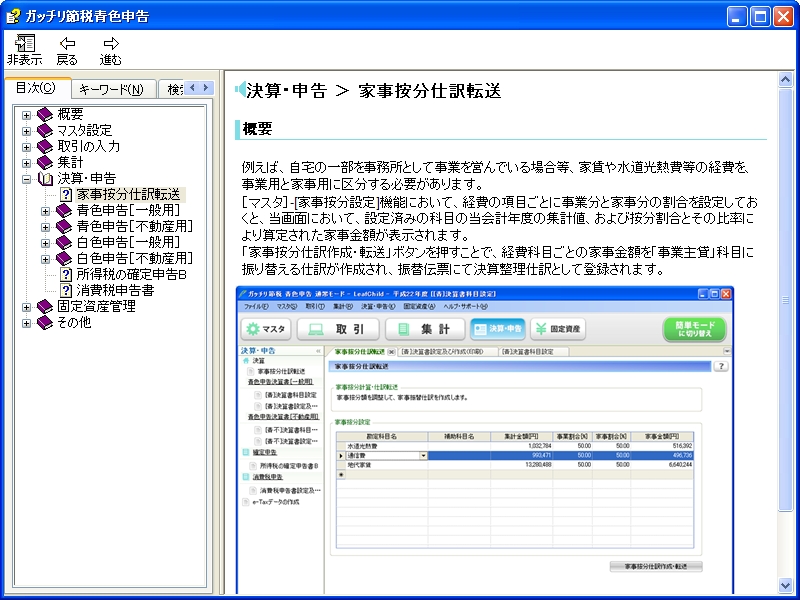Expand the 概要 tree node
800x600 pixels.
pos(27,115)
